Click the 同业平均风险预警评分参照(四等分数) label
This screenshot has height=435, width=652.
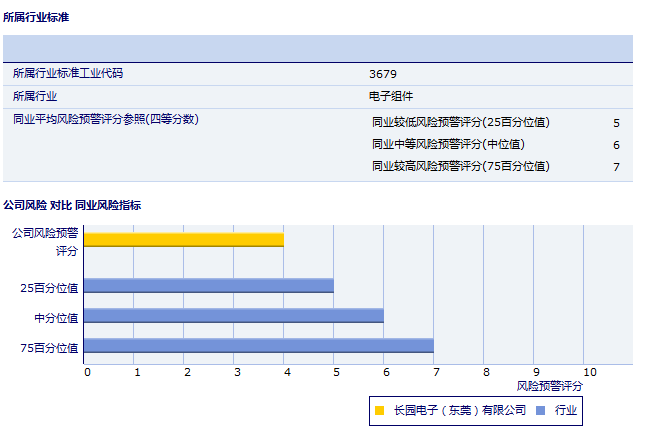tap(106, 120)
